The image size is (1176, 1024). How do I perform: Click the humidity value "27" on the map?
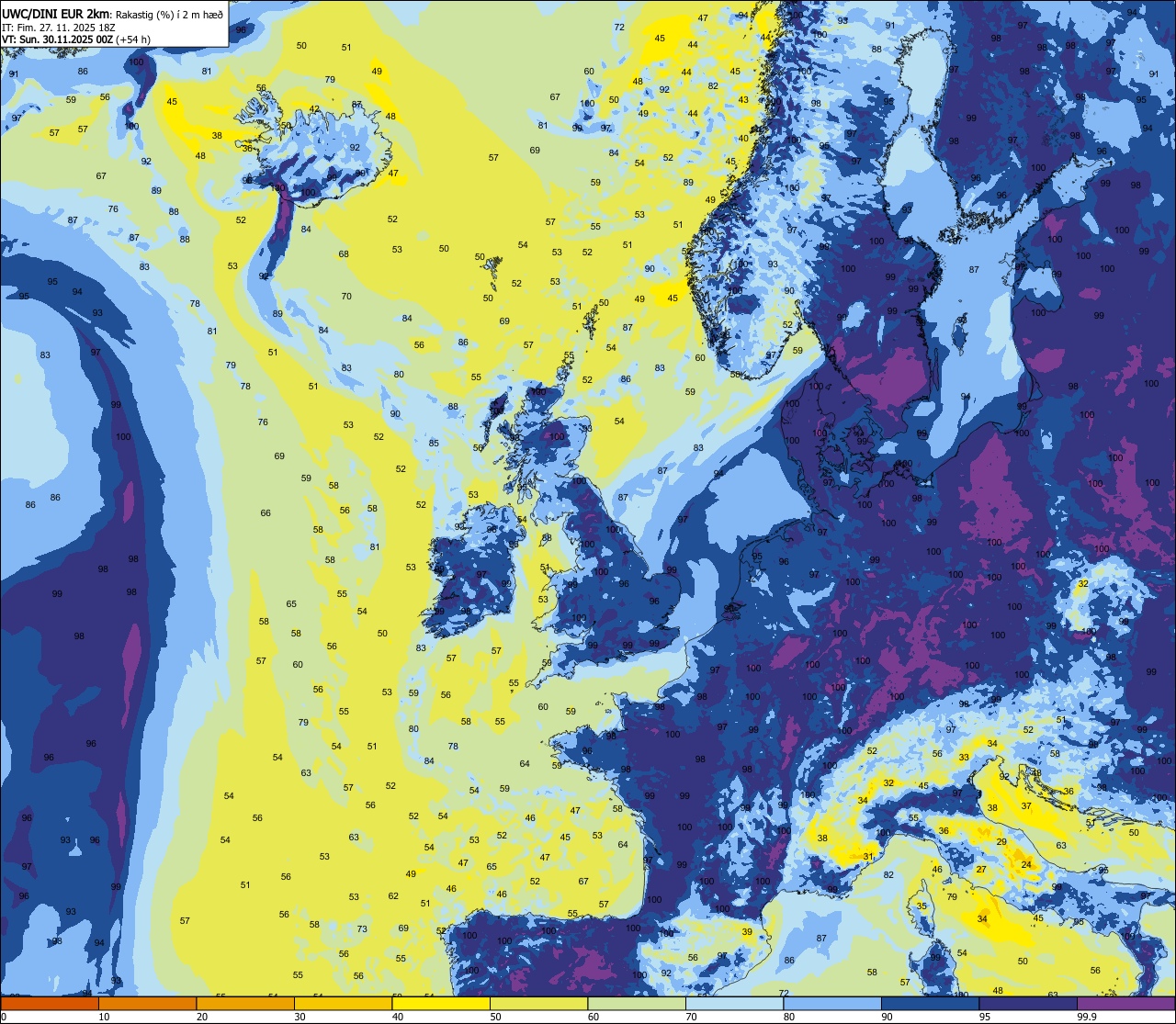981,869
